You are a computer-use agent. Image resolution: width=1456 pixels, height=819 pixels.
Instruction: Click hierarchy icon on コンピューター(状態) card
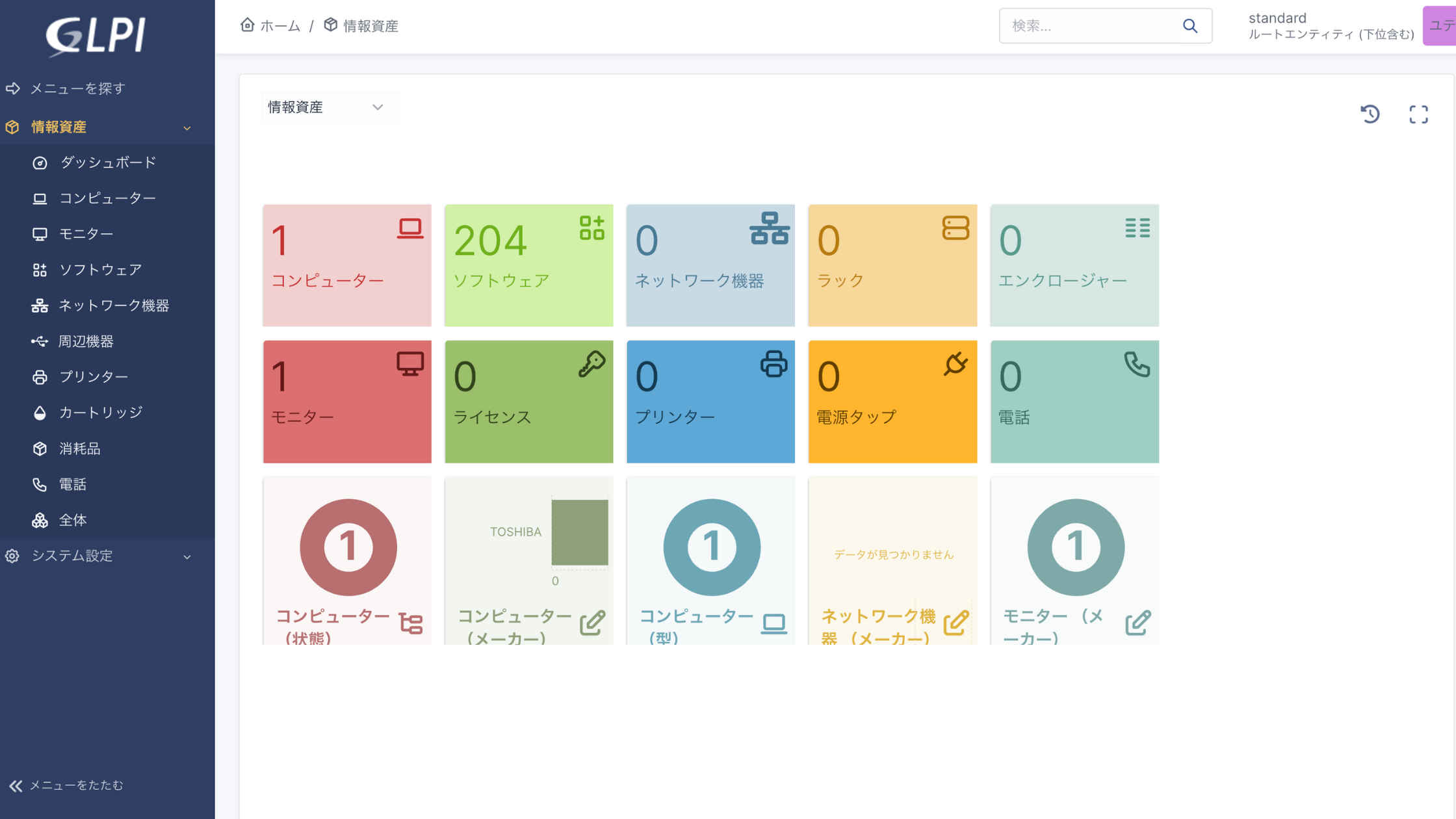click(411, 623)
